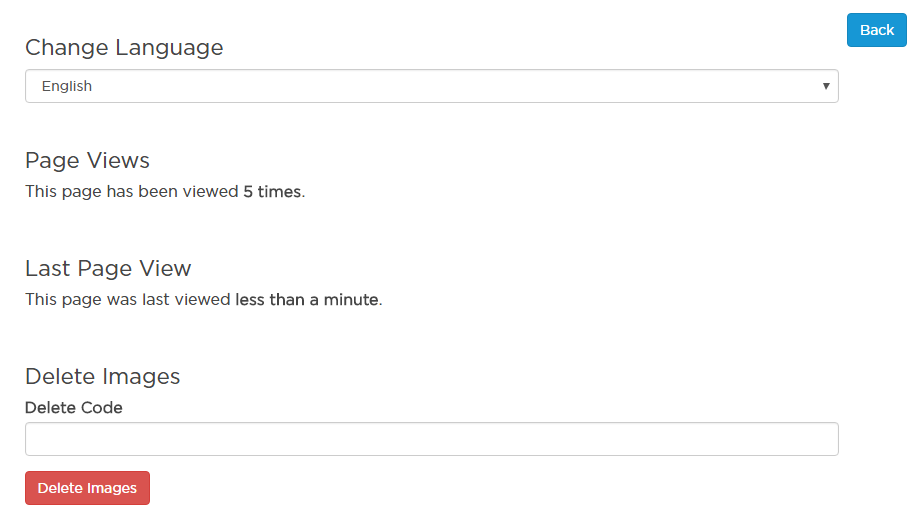Focus the Delete Code input field
Screen dimensions: 919x516
[431, 439]
